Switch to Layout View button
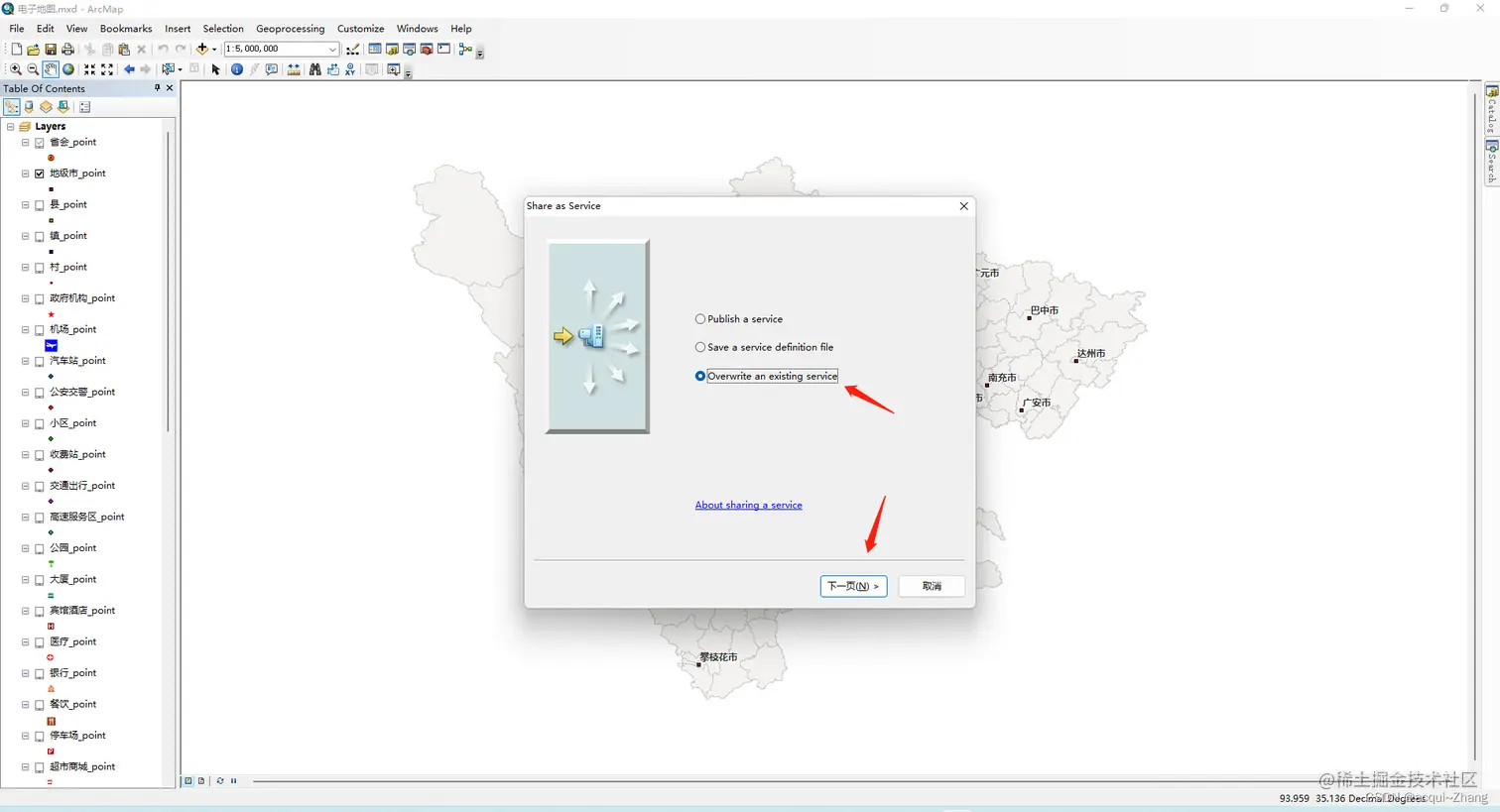This screenshot has width=1500, height=812. pos(201,781)
